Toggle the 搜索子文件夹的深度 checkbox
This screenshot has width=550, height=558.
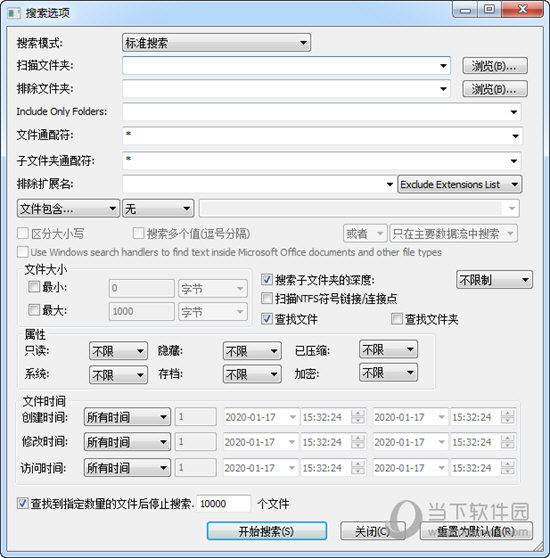[267, 280]
